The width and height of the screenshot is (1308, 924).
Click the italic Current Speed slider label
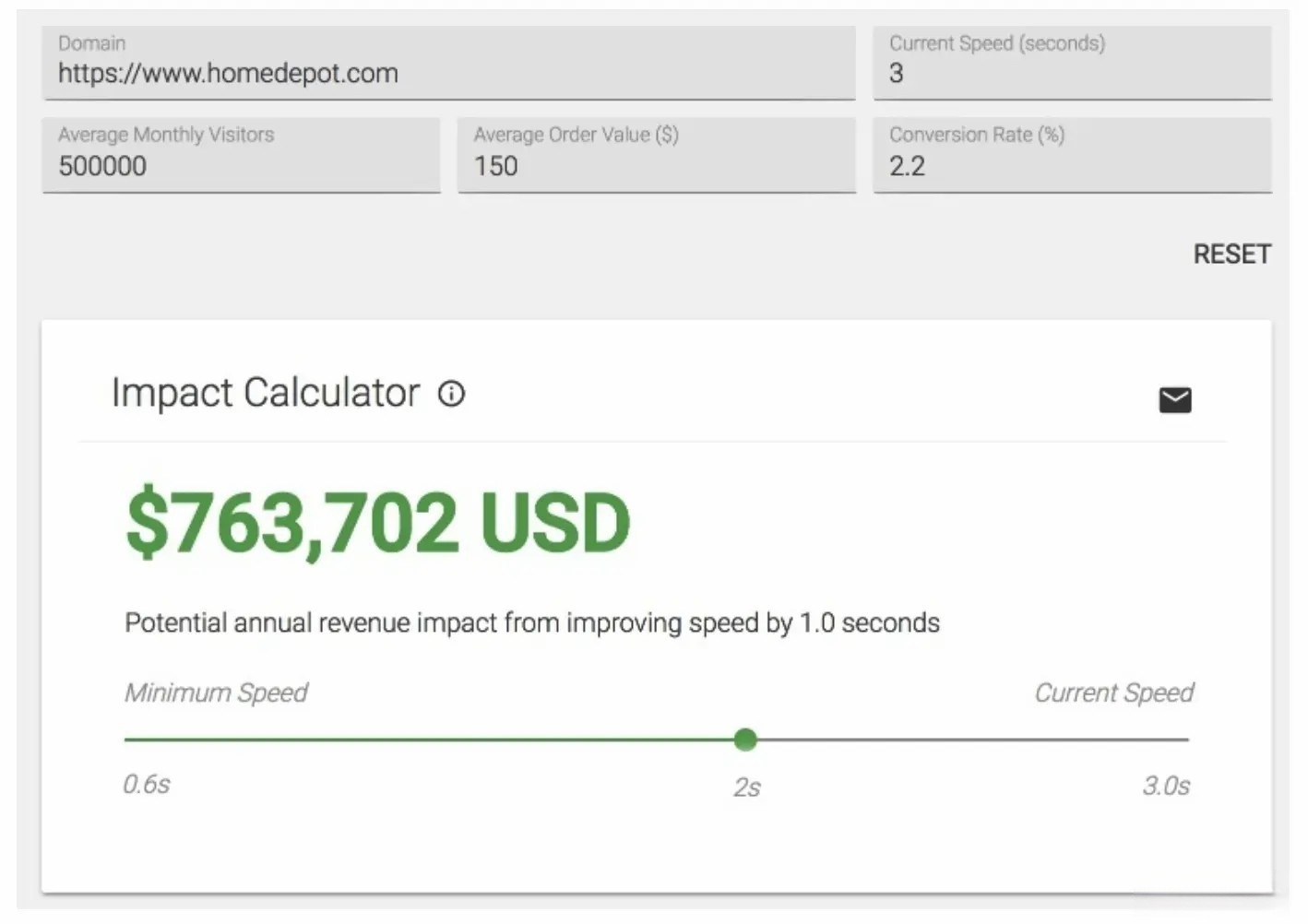(x=1113, y=693)
